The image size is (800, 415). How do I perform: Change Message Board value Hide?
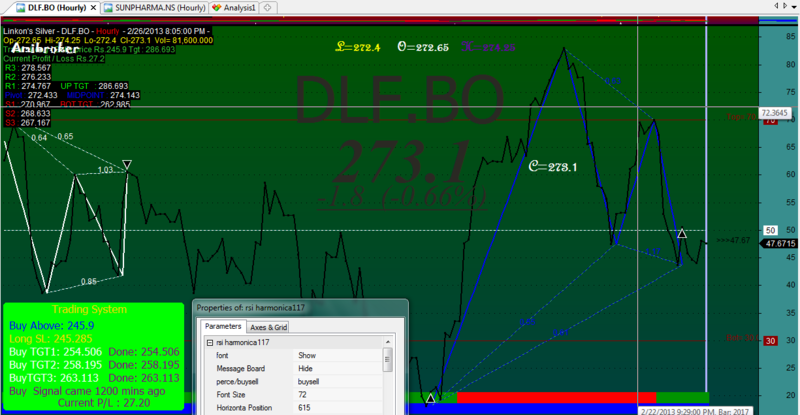(x=338, y=369)
